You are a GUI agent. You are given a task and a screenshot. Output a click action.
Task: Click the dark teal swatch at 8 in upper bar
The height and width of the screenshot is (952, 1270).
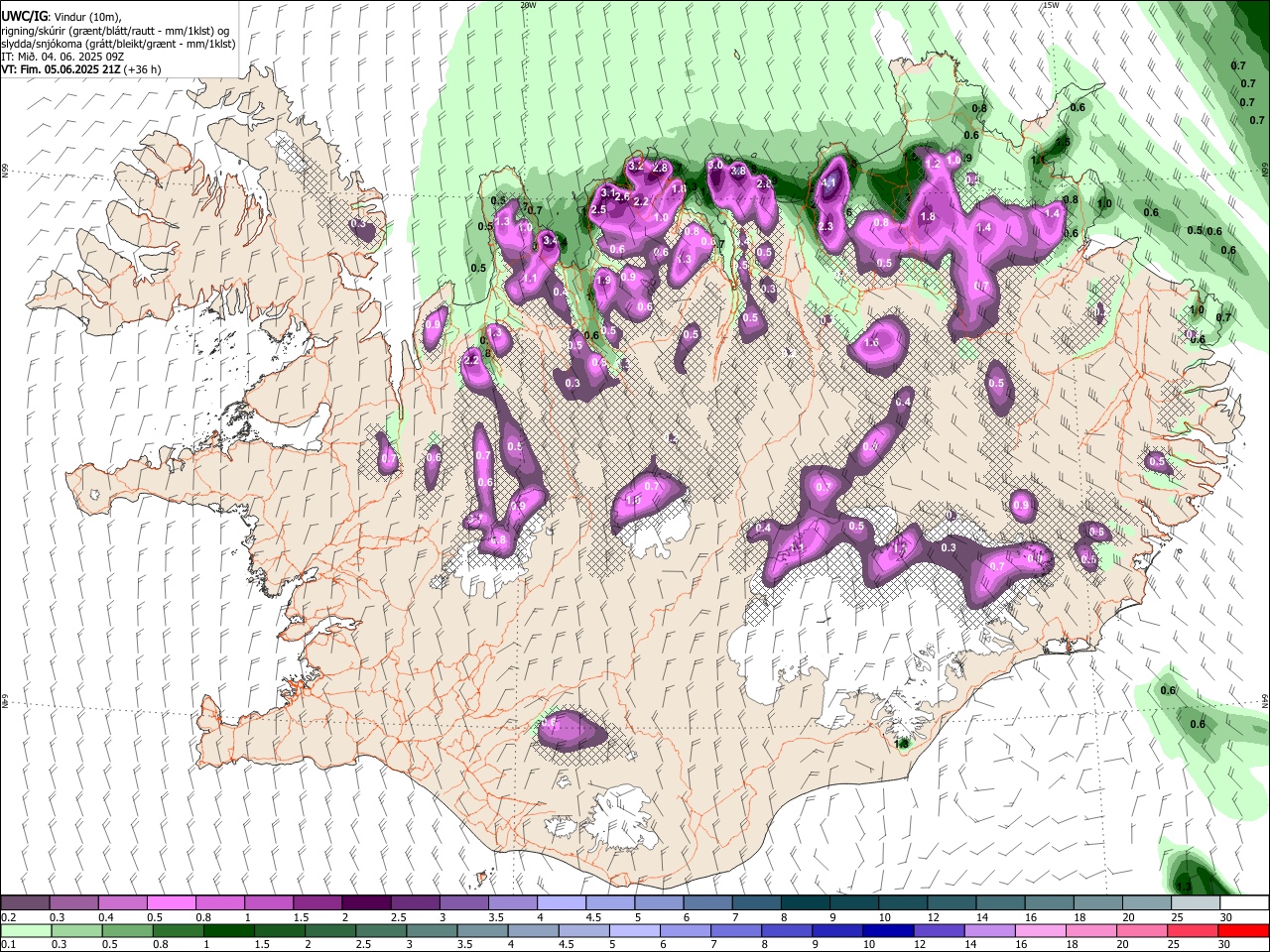click(805, 903)
